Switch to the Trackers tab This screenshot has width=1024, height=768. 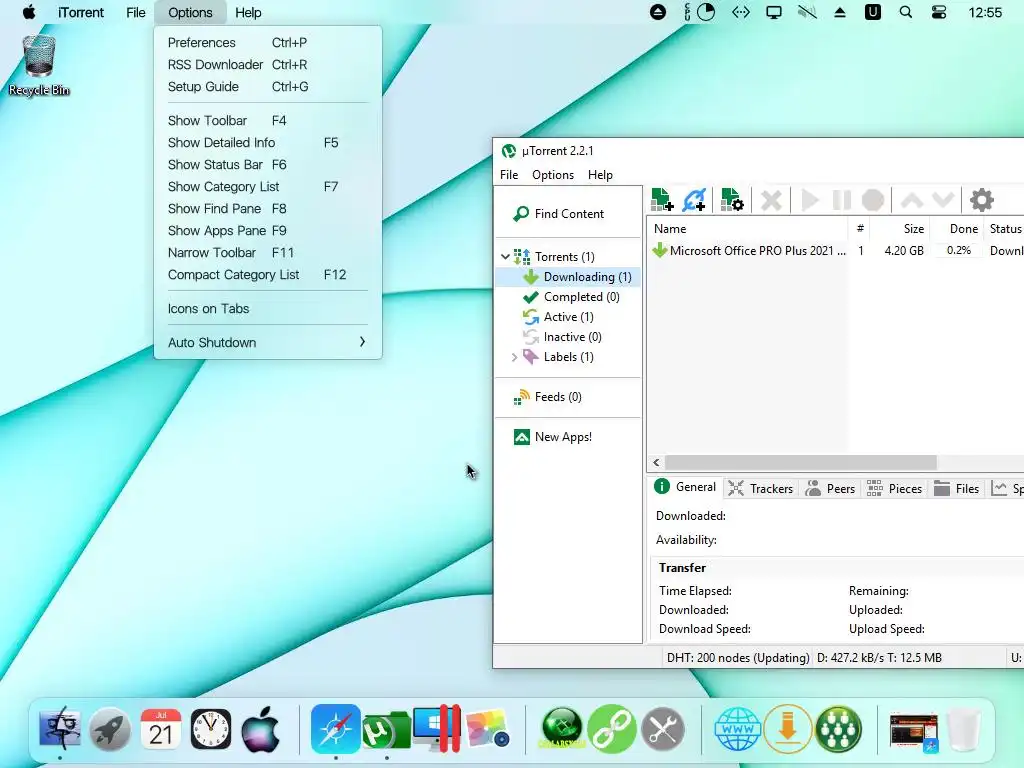[x=761, y=488]
